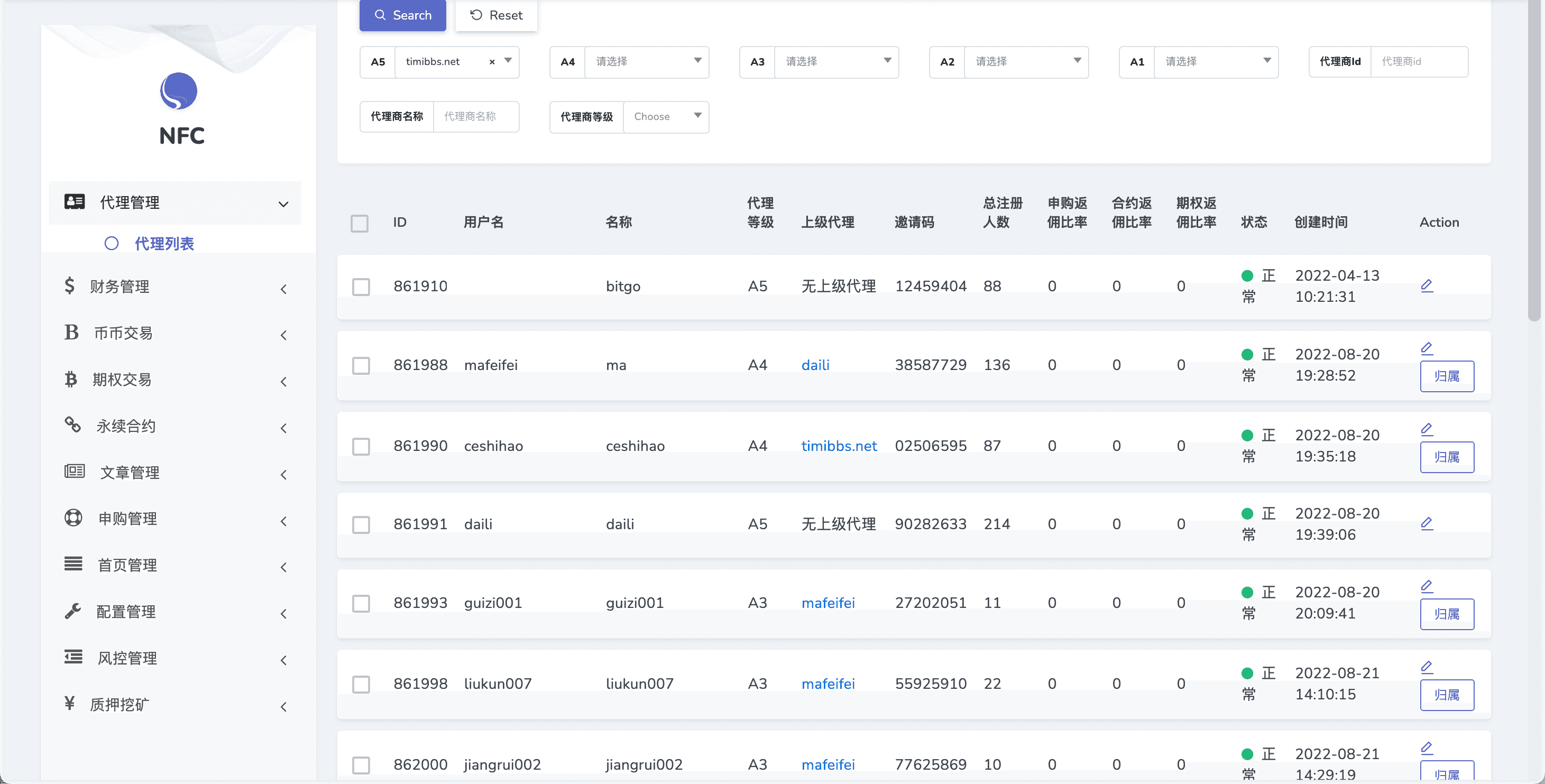Clear the timibbs.net selection with the x
Viewport: 1545px width, 784px height.
(492, 62)
